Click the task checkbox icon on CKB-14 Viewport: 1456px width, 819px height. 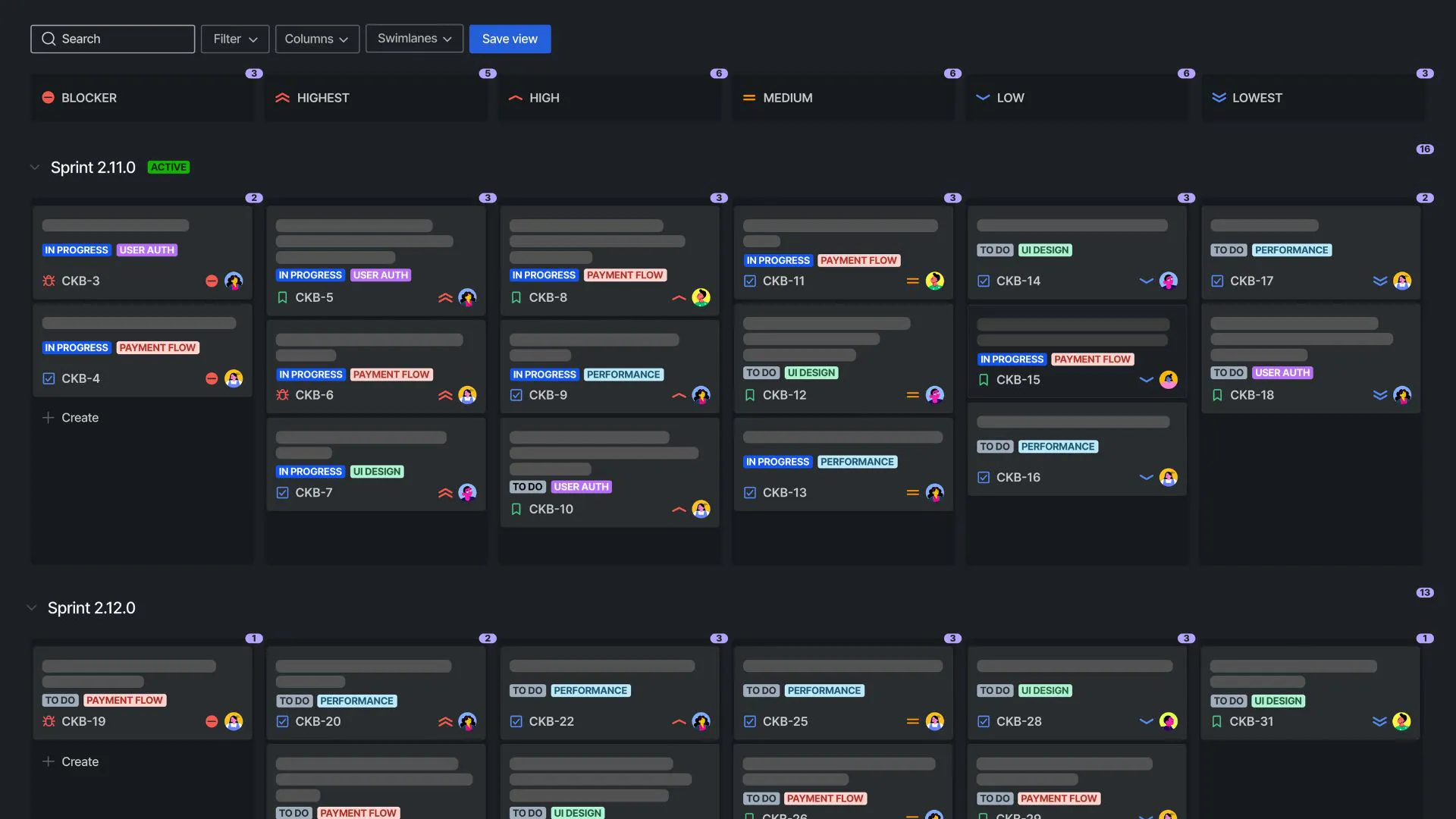click(984, 281)
